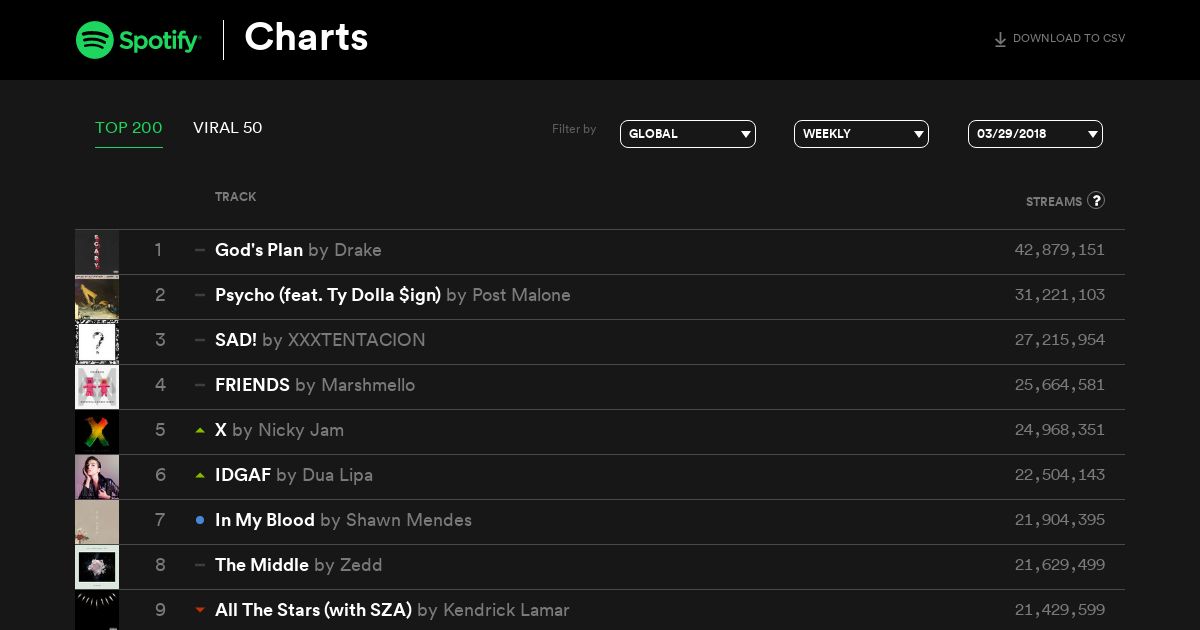Expand the WEEKLY frequency dropdown
Viewport: 1200px width, 630px height.
861,134
